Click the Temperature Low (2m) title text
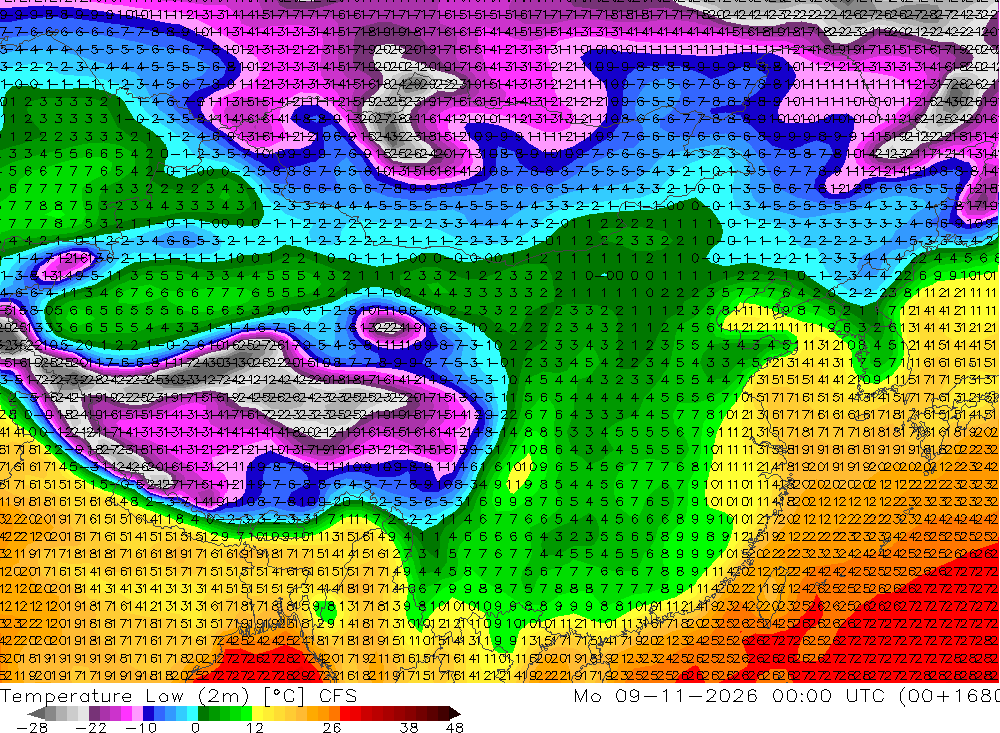 coord(128,695)
